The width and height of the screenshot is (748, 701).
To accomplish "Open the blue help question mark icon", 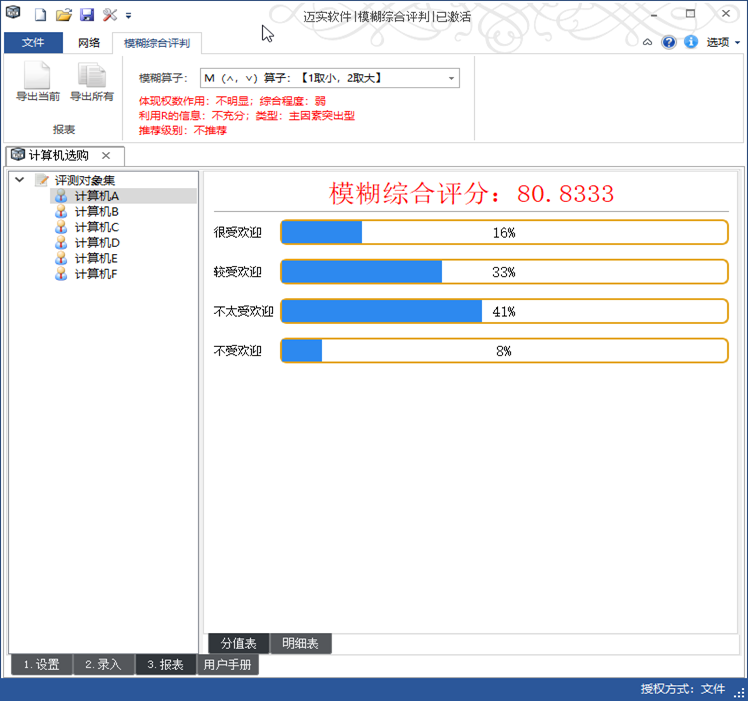I will [x=669, y=42].
